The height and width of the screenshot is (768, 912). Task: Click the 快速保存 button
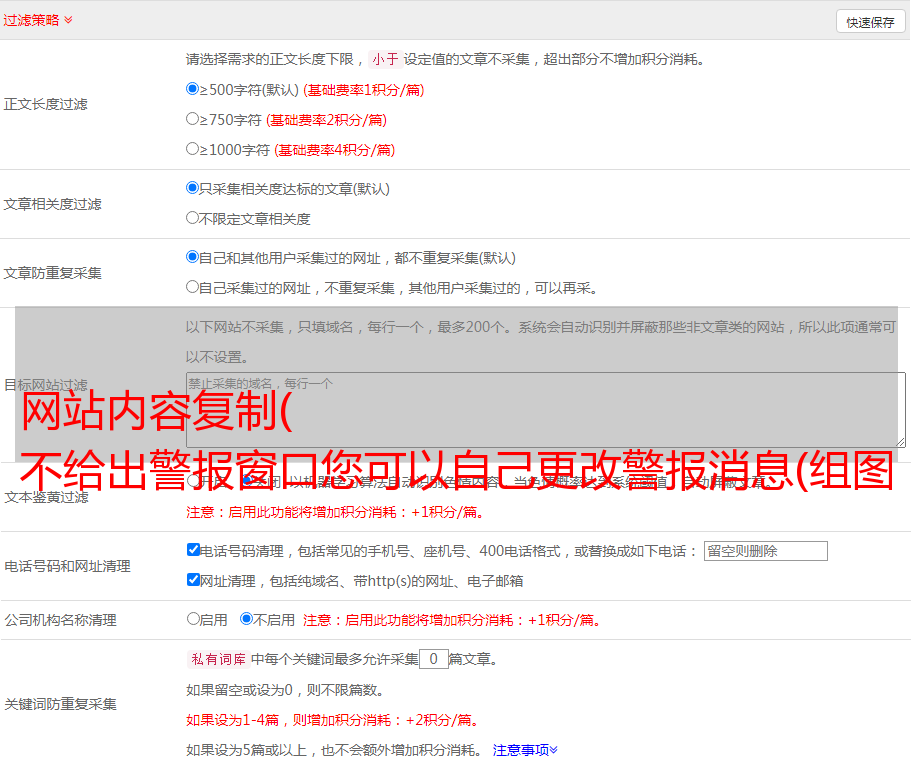pos(870,22)
